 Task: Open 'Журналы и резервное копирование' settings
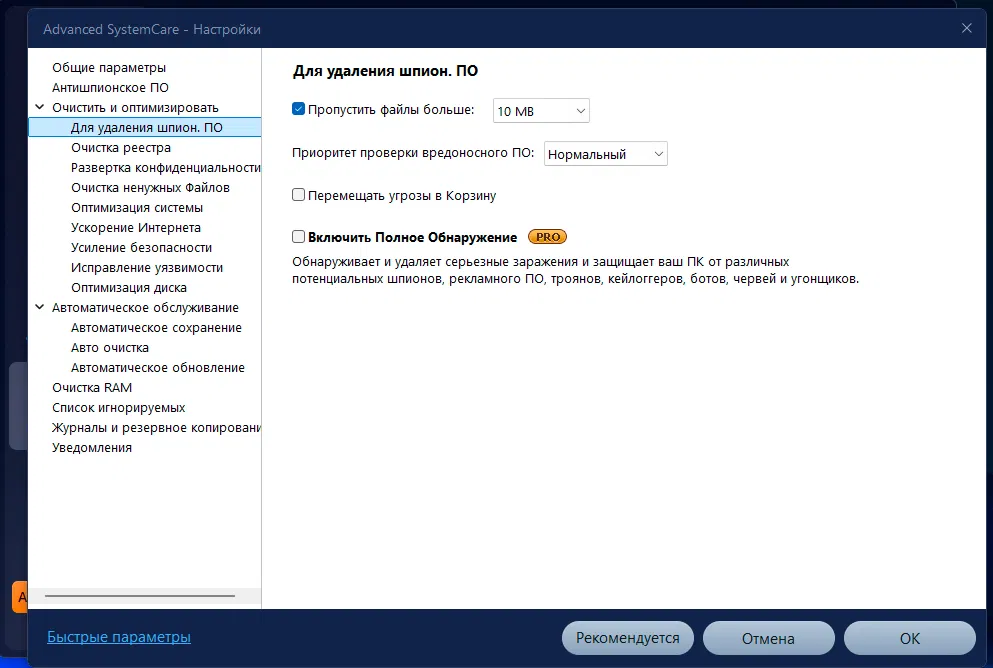(x=156, y=428)
